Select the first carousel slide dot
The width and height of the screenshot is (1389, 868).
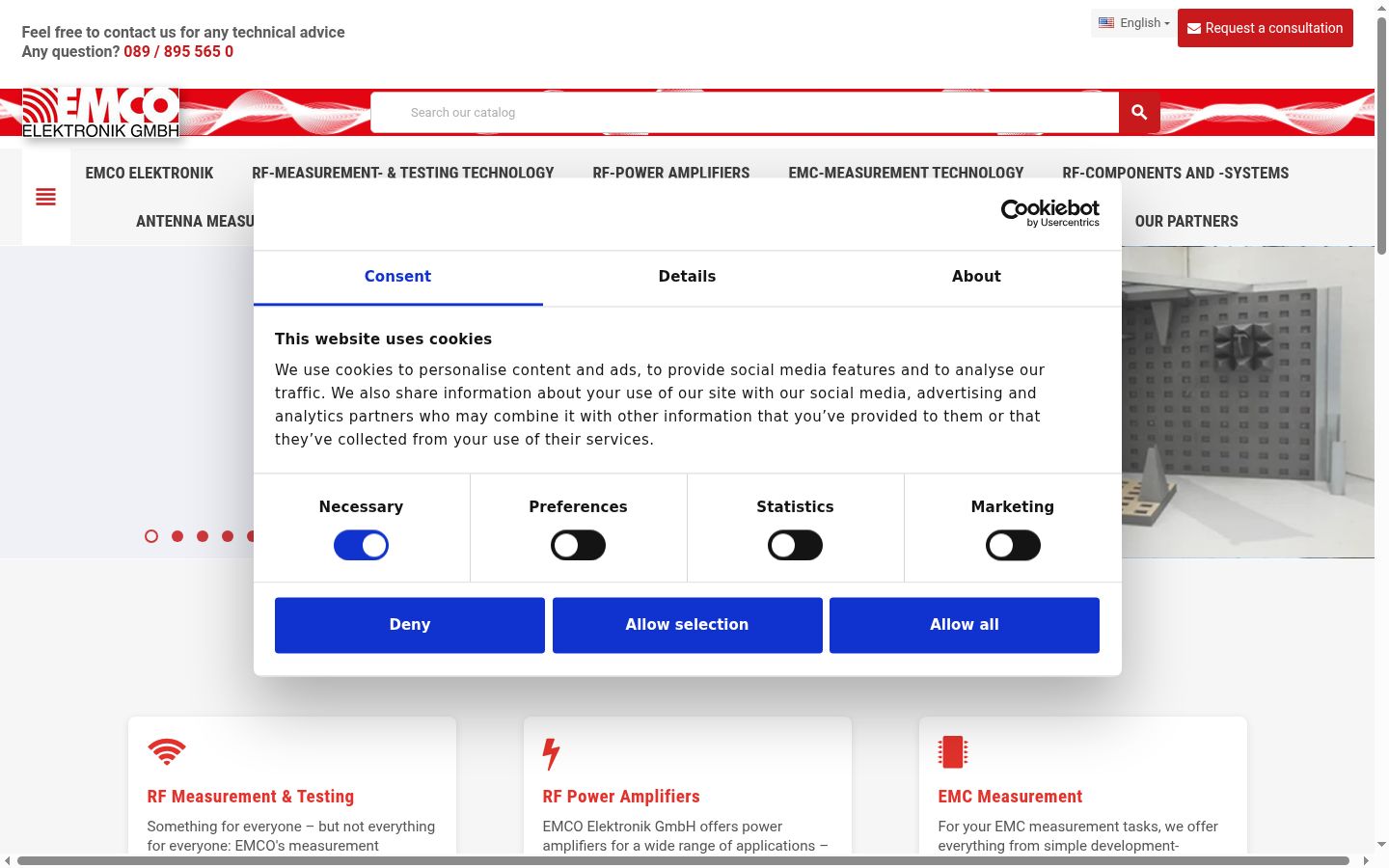click(x=151, y=536)
